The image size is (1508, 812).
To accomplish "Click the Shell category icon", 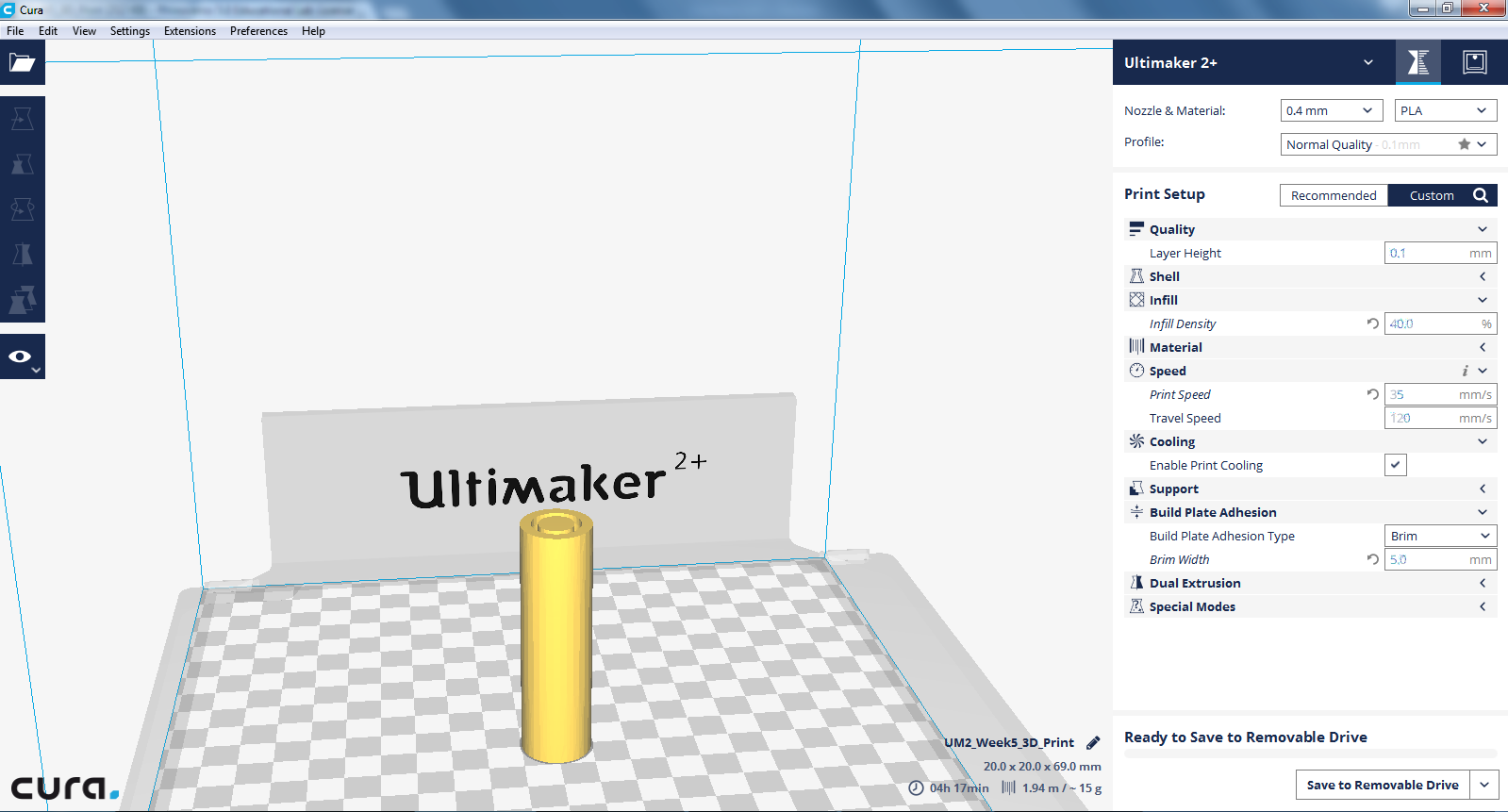I will point(1136,276).
